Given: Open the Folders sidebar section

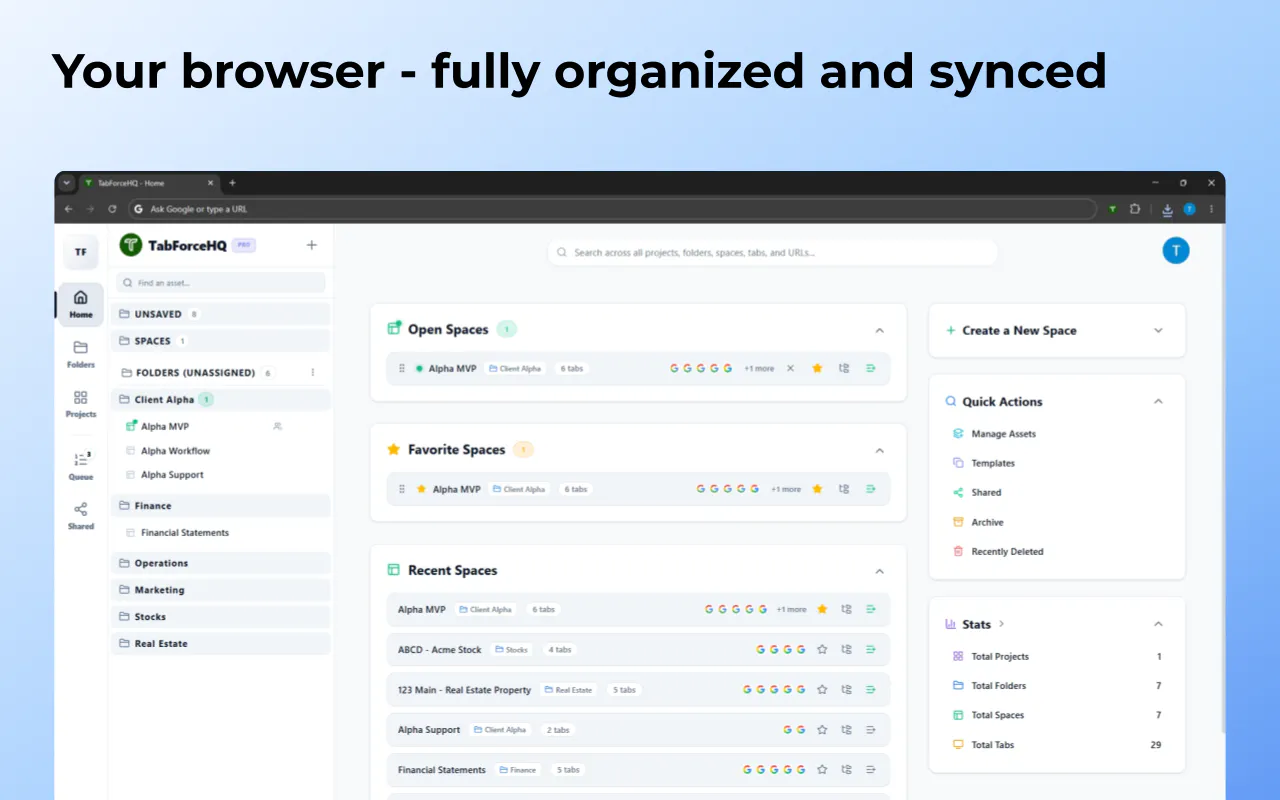Looking at the screenshot, I should point(81,354).
